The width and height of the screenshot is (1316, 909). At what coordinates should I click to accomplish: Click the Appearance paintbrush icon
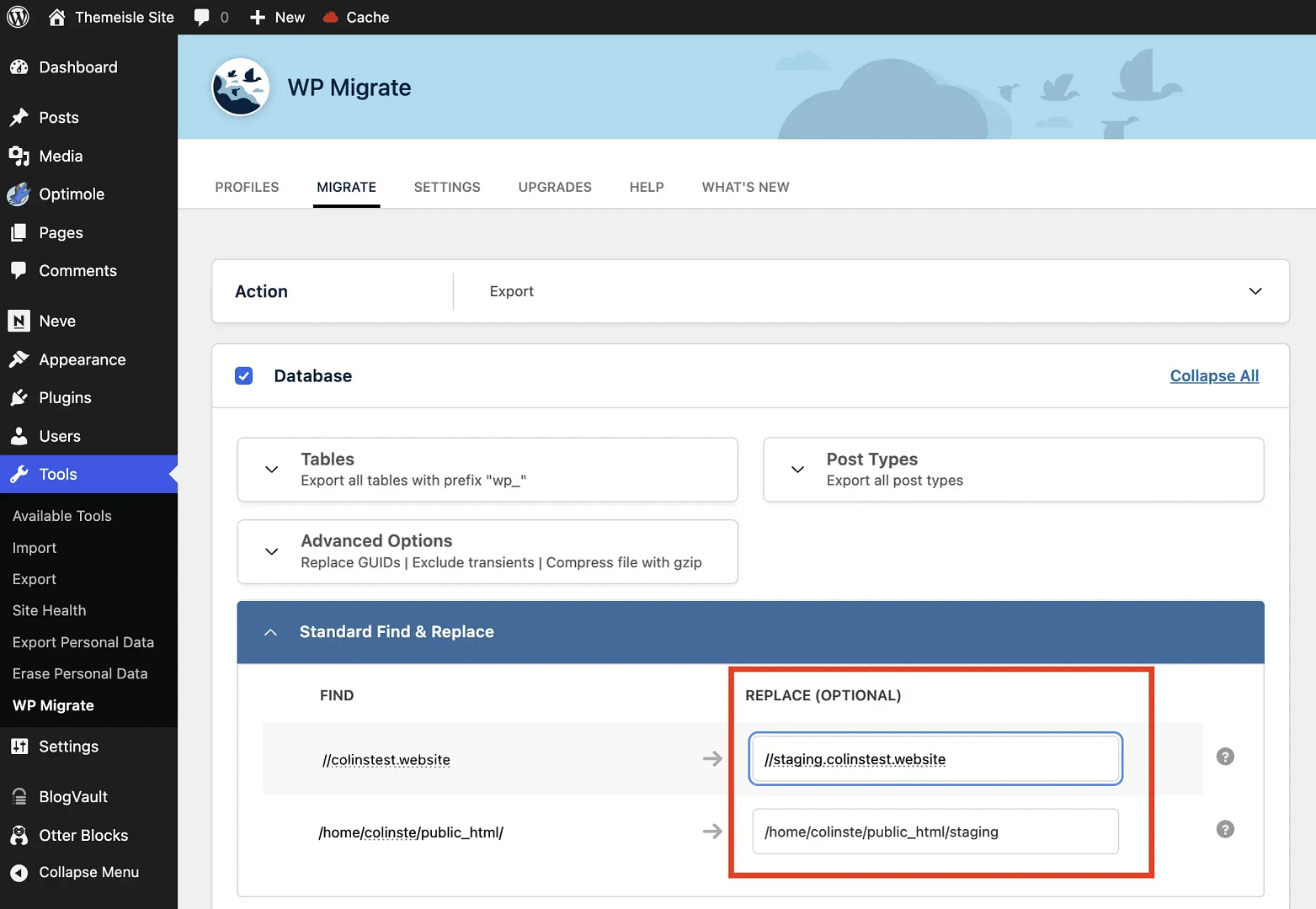point(19,359)
